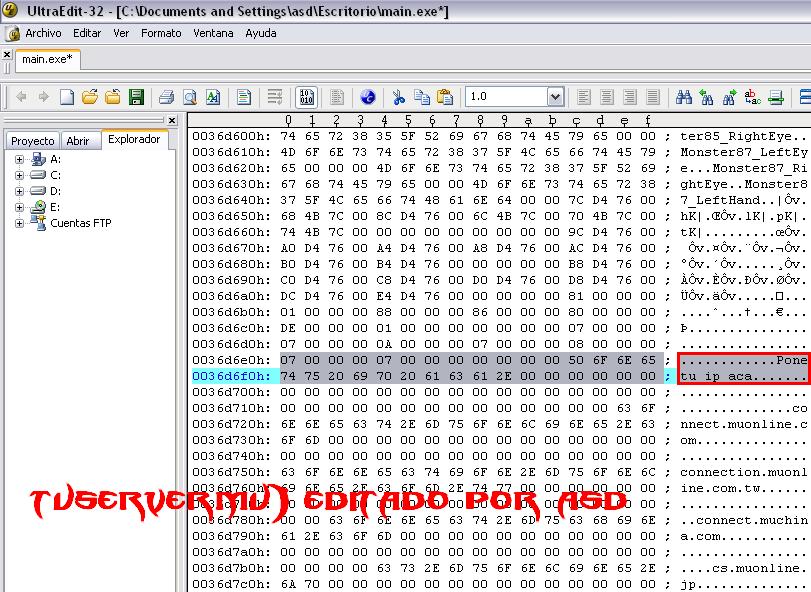This screenshot has width=811, height=592.
Task: Select the main.exe* file tab
Action: [x=47, y=59]
